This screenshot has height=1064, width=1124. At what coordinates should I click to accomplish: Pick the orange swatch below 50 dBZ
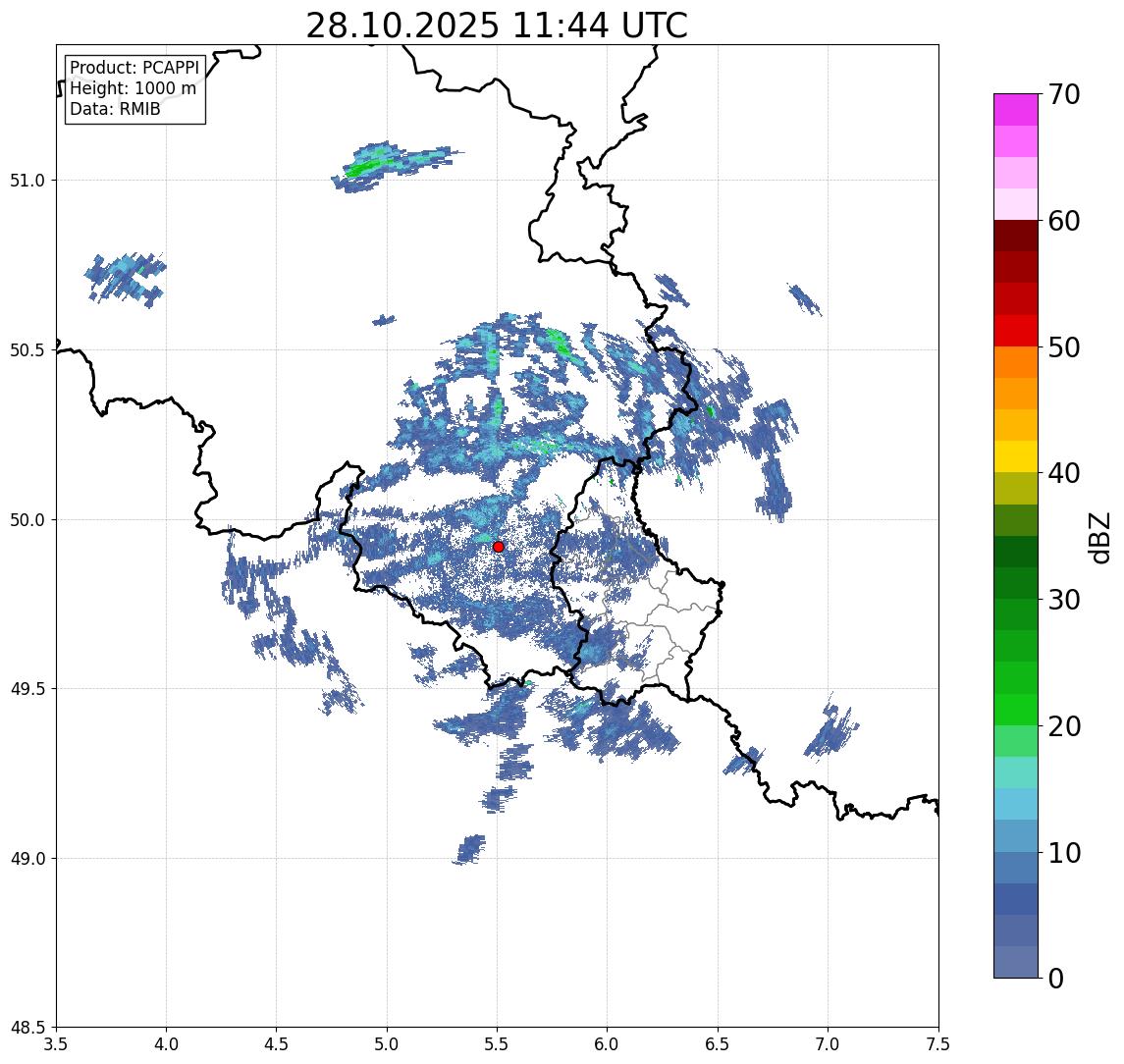click(x=1016, y=362)
